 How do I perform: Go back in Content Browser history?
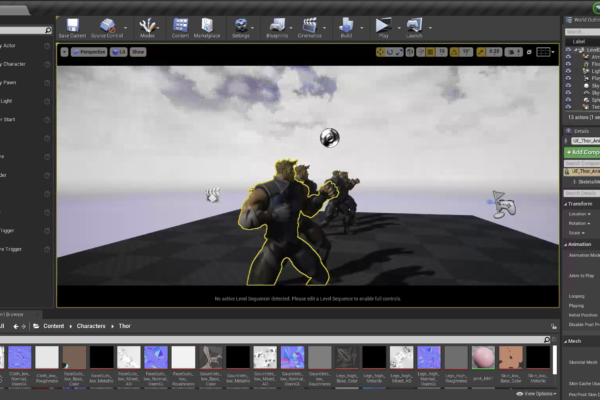pyautogui.click(x=16, y=327)
